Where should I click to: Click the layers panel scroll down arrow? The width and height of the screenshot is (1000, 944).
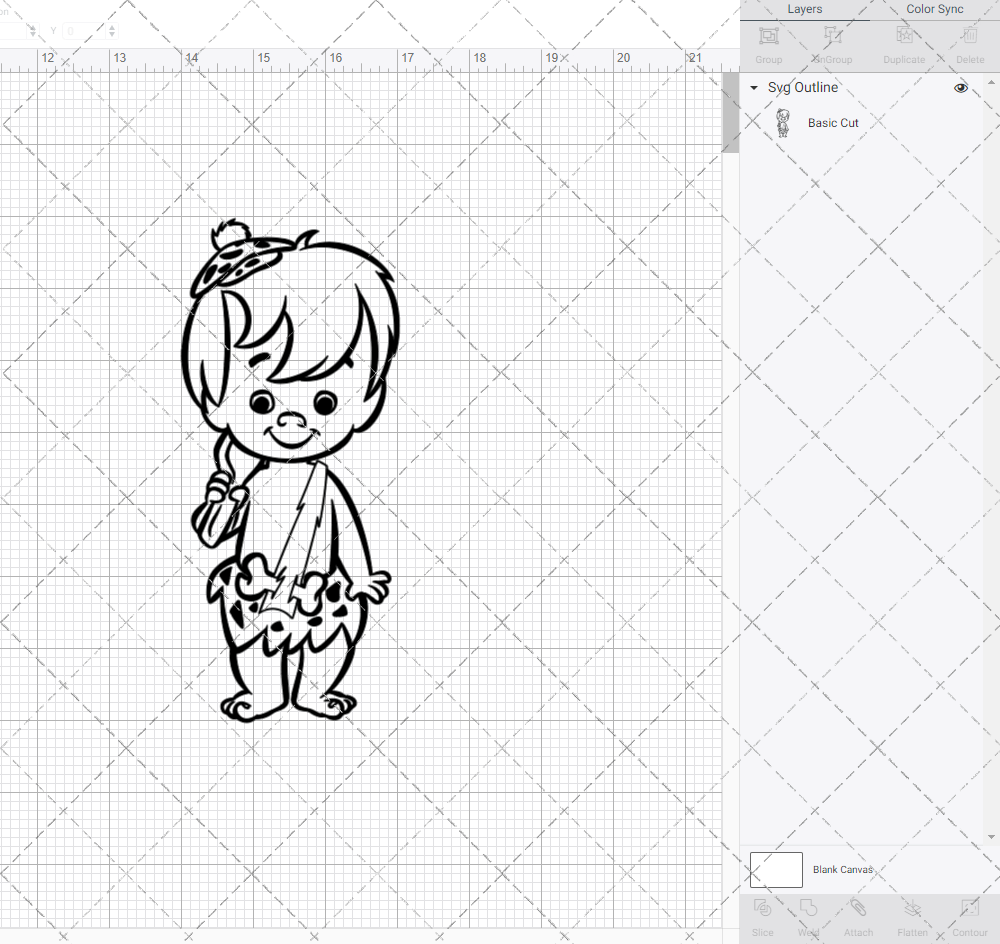pyautogui.click(x=991, y=837)
